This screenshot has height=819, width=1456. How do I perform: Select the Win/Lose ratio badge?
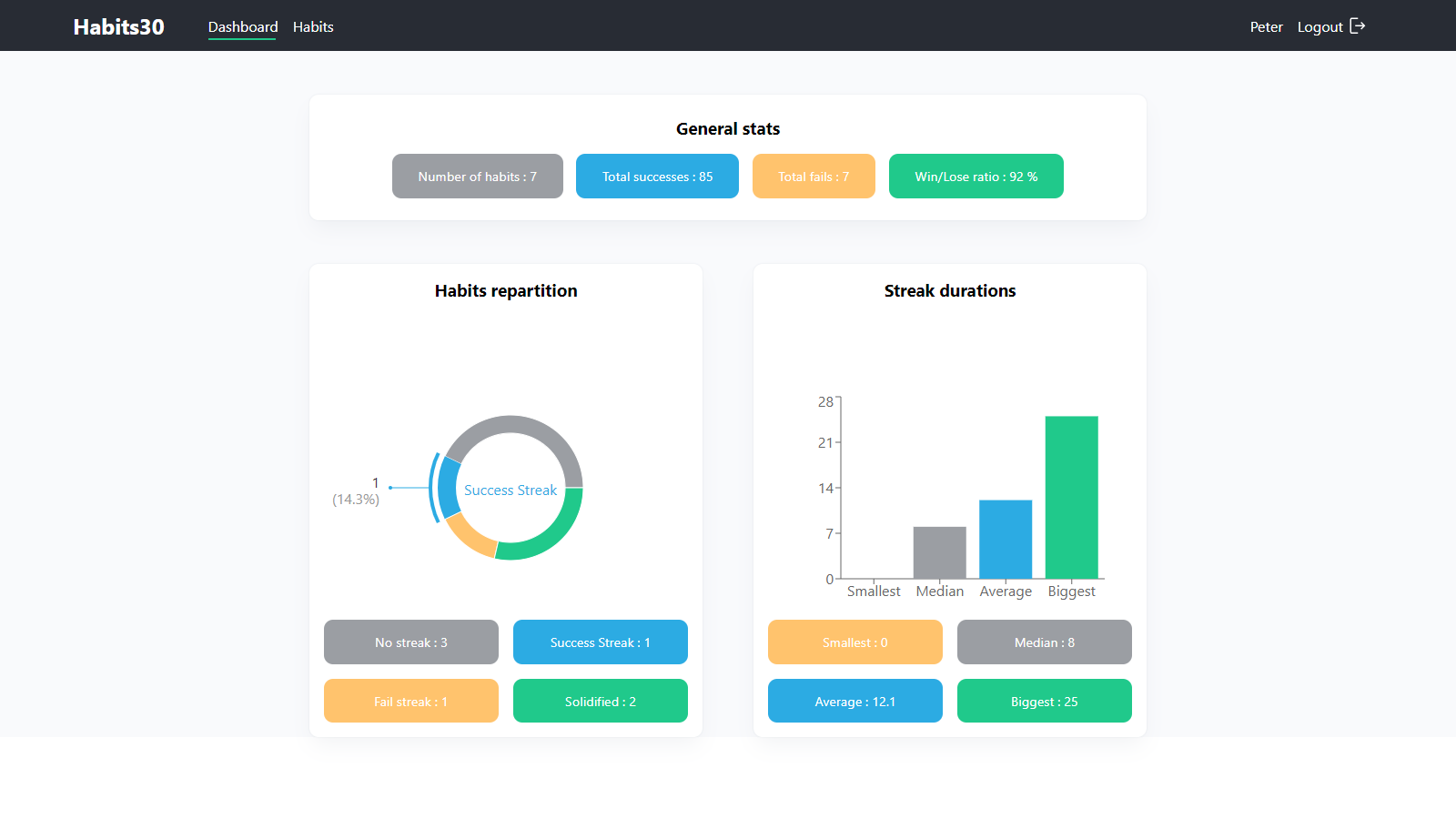tap(976, 177)
